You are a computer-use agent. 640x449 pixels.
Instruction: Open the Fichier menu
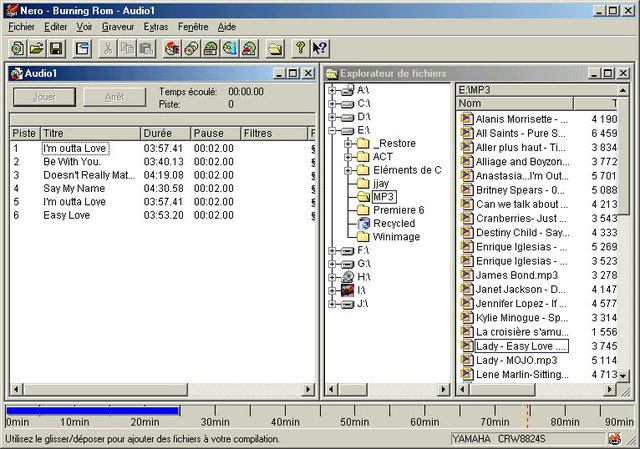21,27
